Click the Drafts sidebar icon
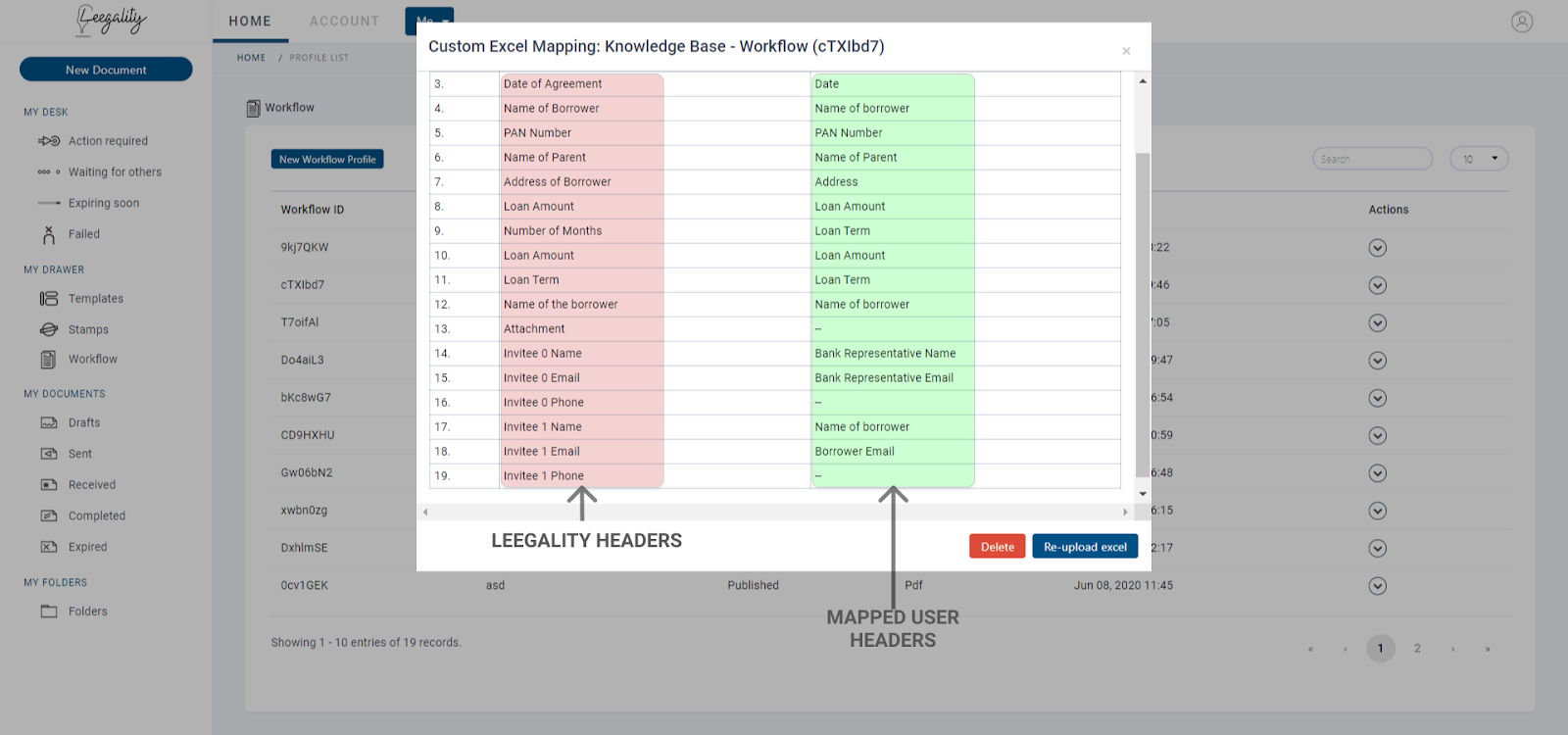Screen dimensions: 1568x735 click(x=49, y=423)
